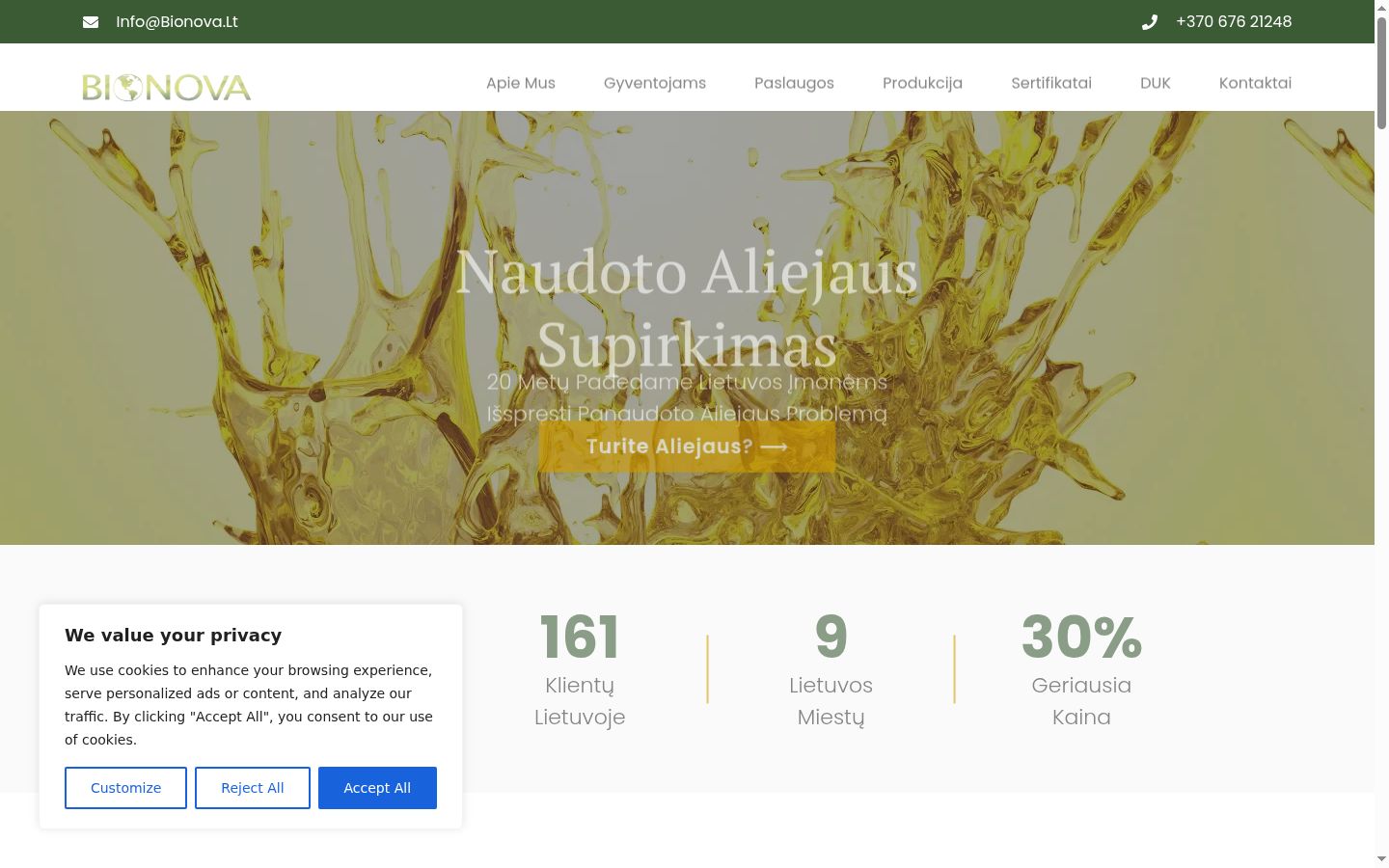Click the 9 Lietuvos Miestų statistic
This screenshot has width=1389, height=868.
tap(831, 669)
